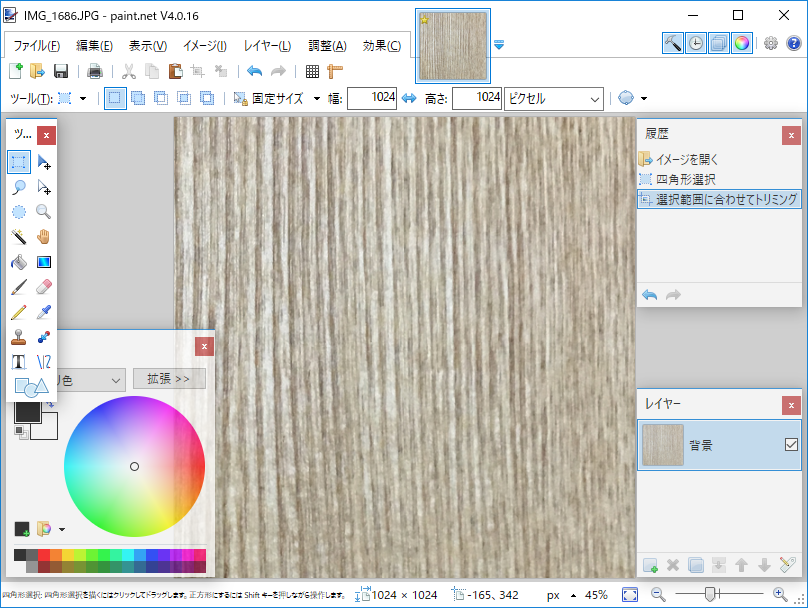Image resolution: width=808 pixels, height=608 pixels.
Task: Swap 幅 and 高さ values button
Action: tap(409, 98)
